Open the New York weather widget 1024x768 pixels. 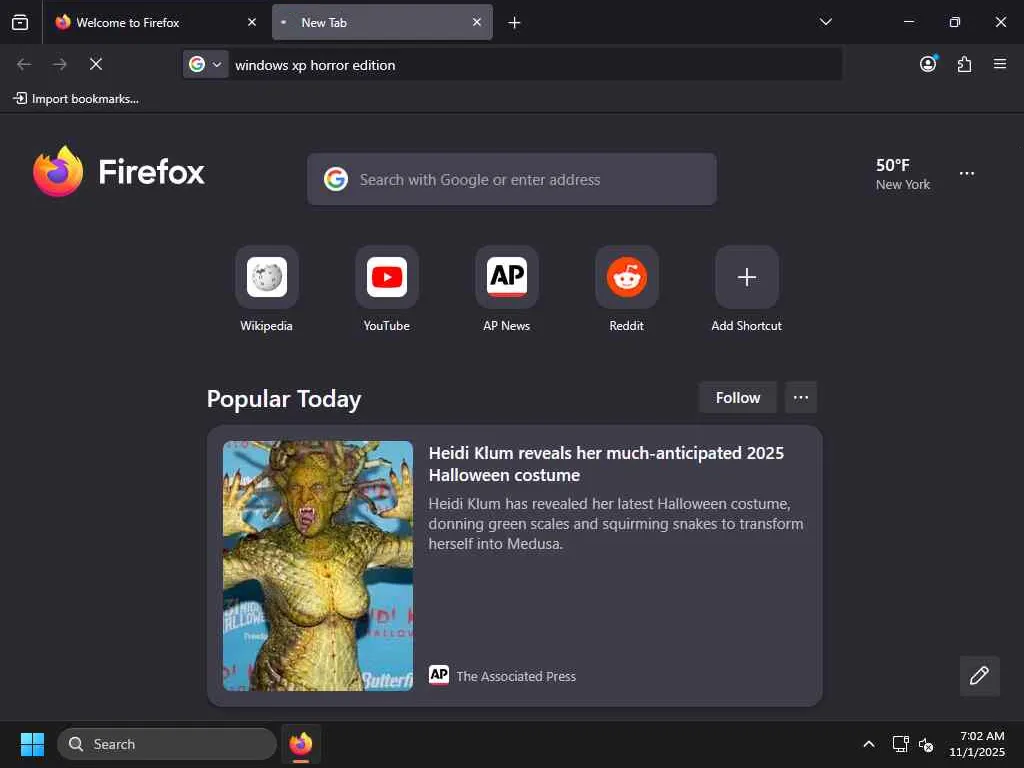click(903, 174)
